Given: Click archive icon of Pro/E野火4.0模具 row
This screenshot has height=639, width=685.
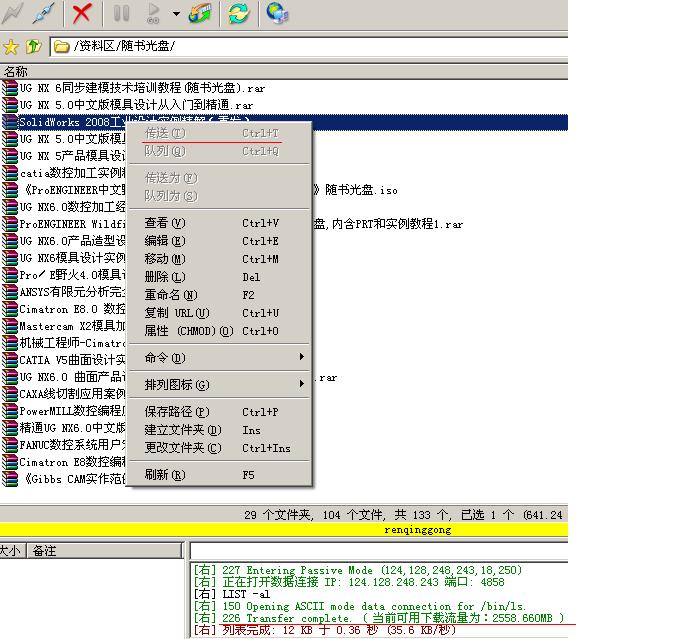Looking at the screenshot, I should click(x=10, y=275).
